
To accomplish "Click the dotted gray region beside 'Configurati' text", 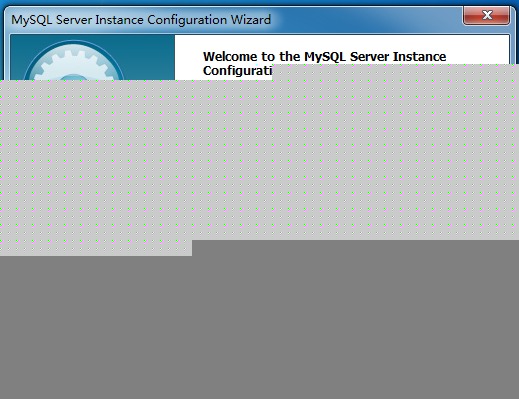I will point(395,72).
